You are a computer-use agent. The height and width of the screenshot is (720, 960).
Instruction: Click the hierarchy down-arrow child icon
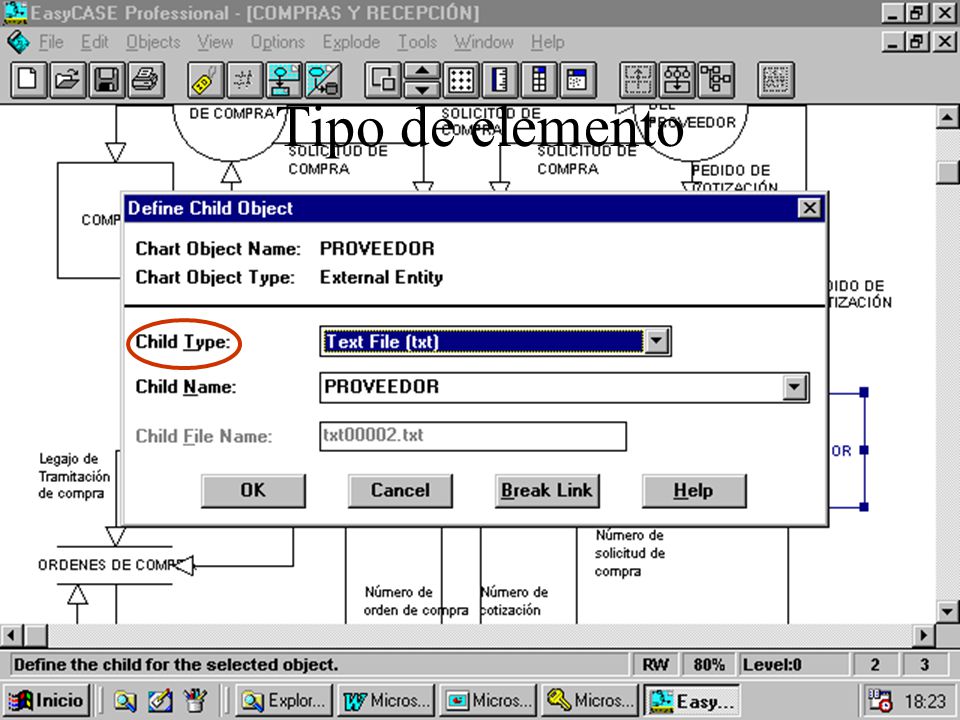pos(677,80)
